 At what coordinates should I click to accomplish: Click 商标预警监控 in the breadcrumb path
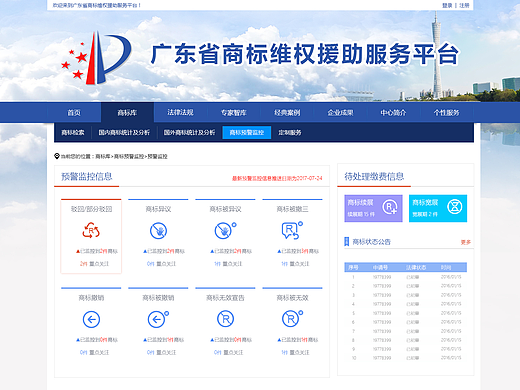(x=129, y=156)
